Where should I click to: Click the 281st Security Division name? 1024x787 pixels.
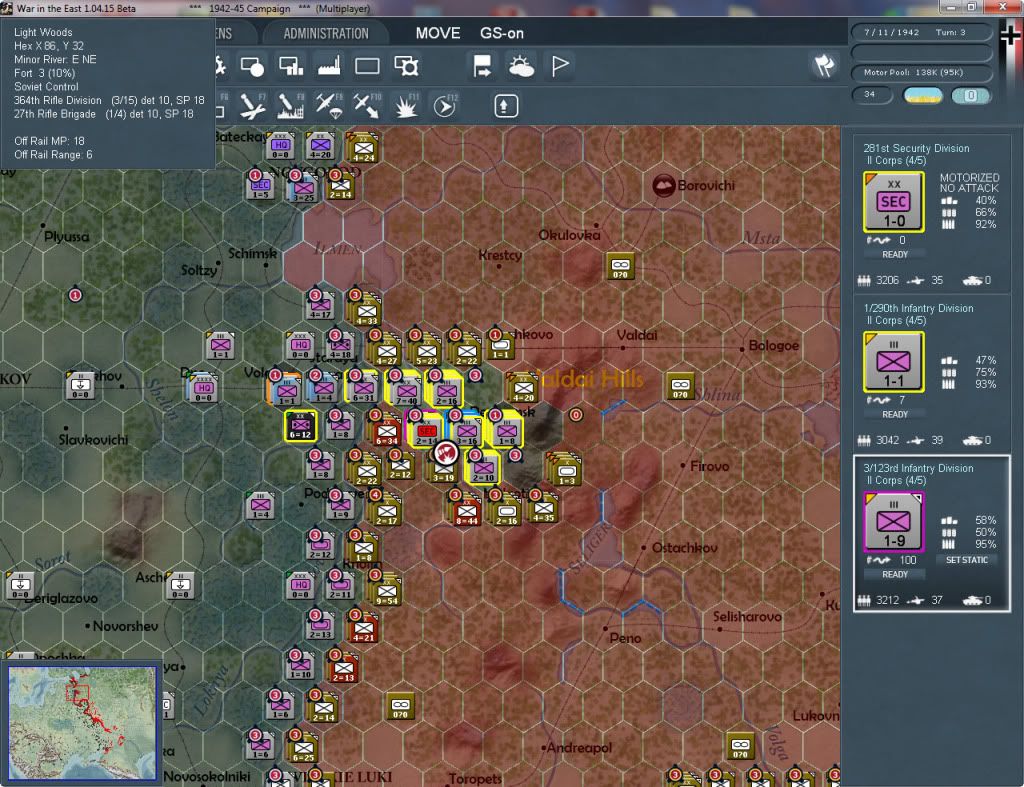[916, 148]
